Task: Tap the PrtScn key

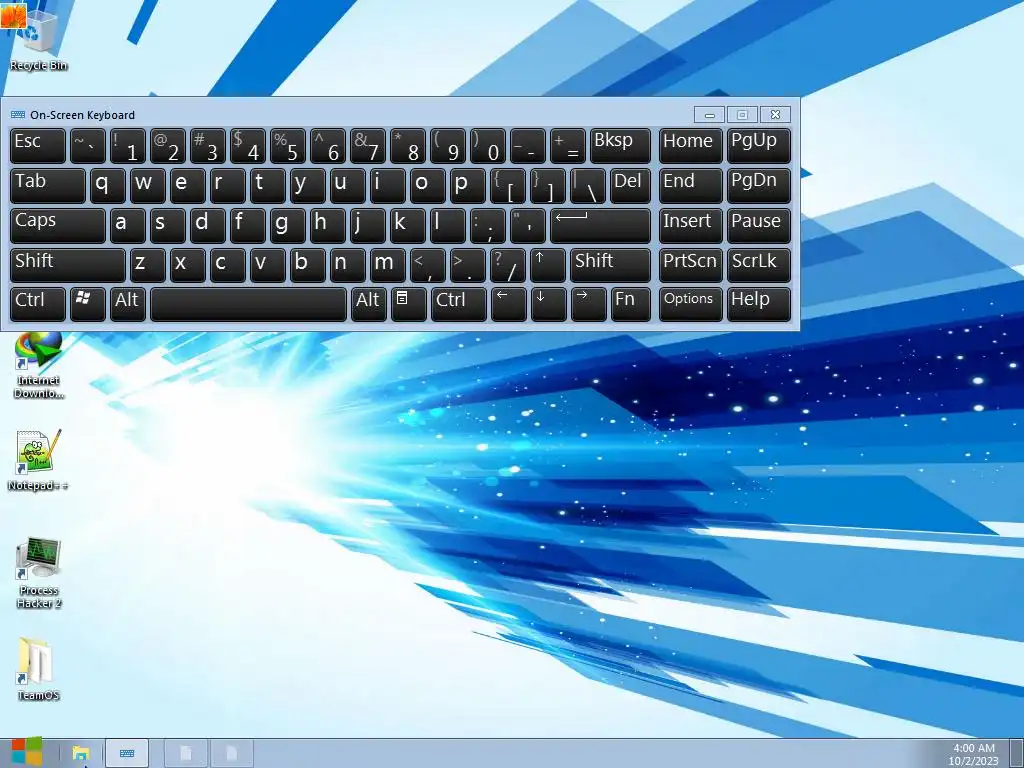Action: click(x=690, y=264)
